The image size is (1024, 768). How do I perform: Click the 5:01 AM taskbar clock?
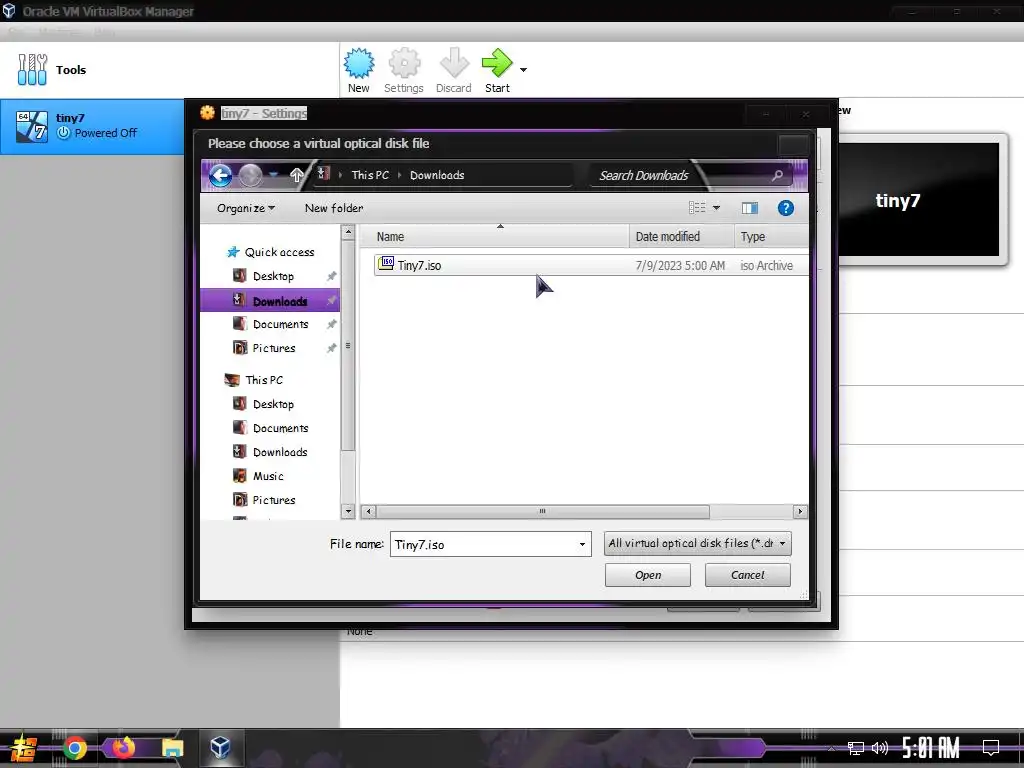(x=931, y=748)
